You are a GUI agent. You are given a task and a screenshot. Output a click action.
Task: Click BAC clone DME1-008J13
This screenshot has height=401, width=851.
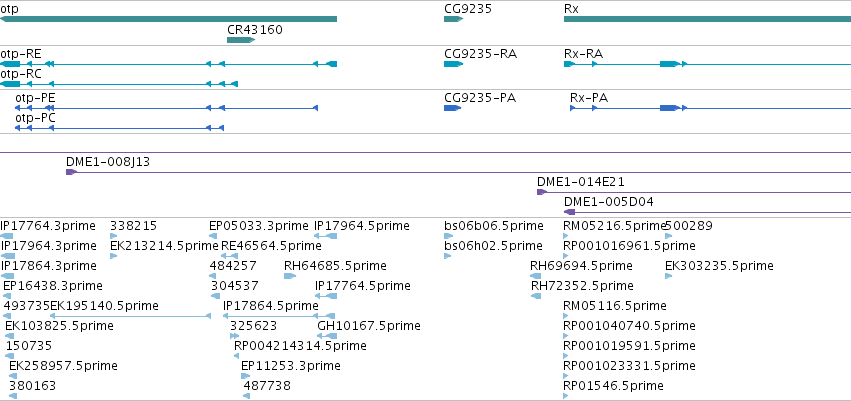(459, 172)
